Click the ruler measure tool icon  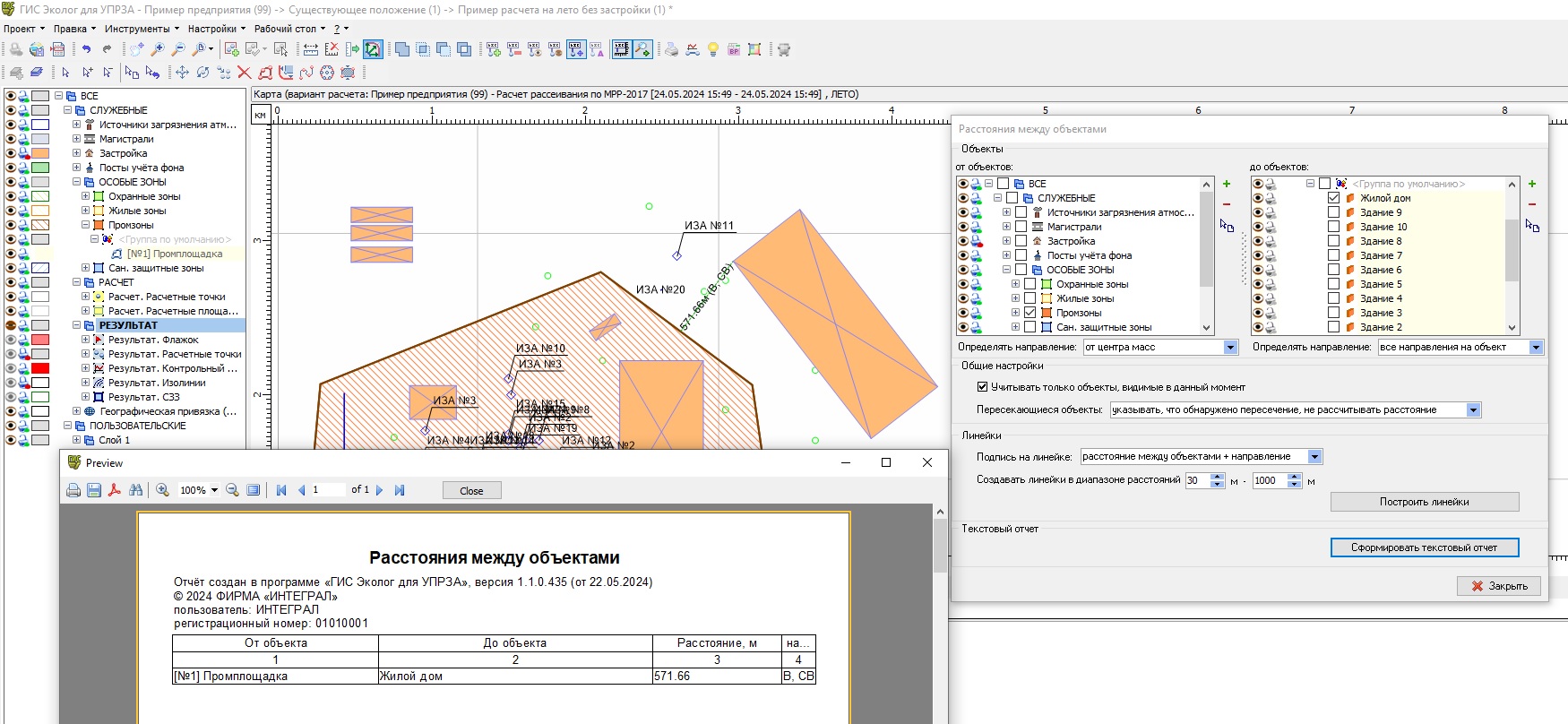(x=311, y=50)
